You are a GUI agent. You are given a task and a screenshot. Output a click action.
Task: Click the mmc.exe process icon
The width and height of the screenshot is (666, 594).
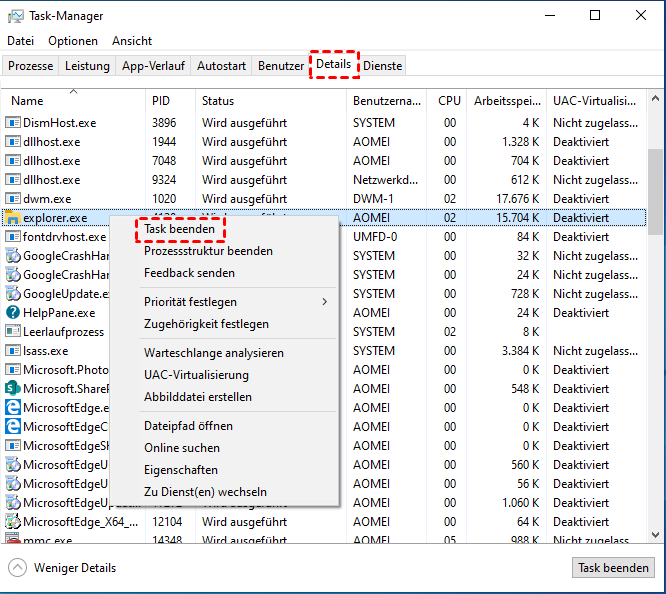[14, 541]
